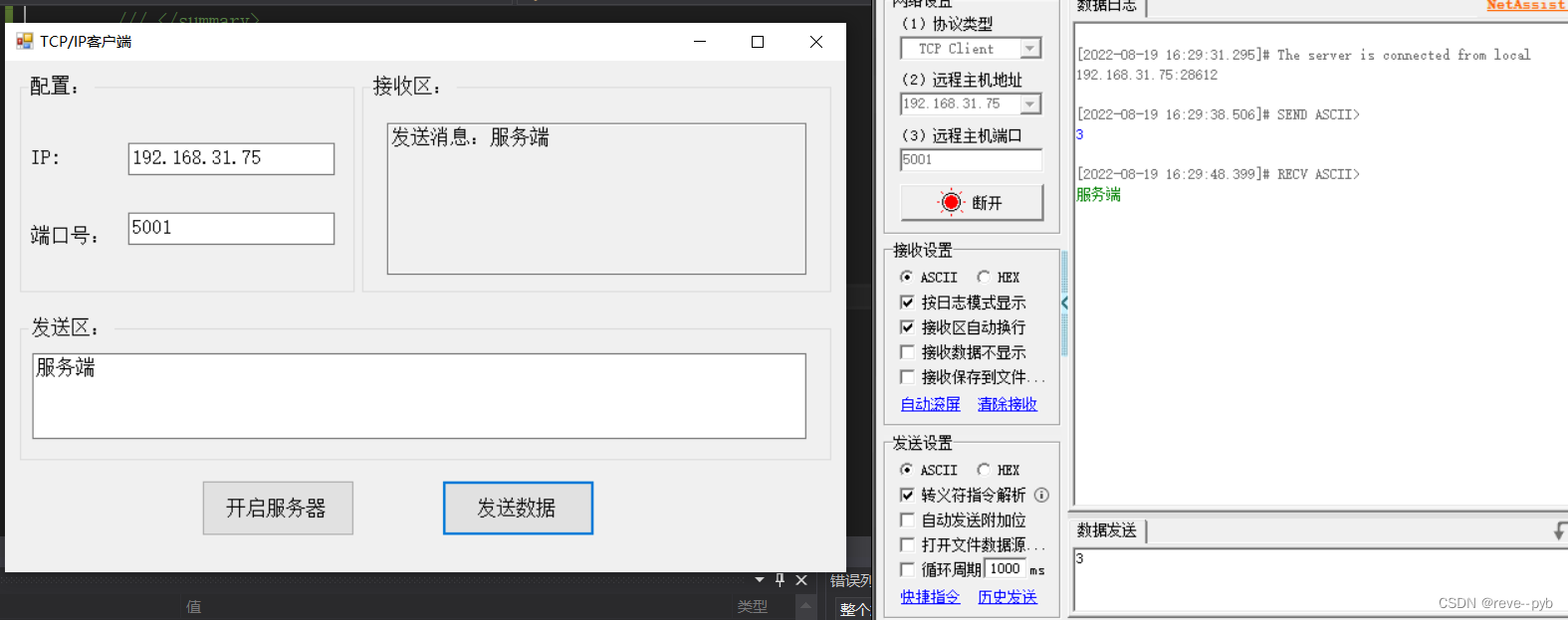Image resolution: width=1568 pixels, height=620 pixels.
Task: Click the NetAssist link at top right
Action: click(1526, 5)
